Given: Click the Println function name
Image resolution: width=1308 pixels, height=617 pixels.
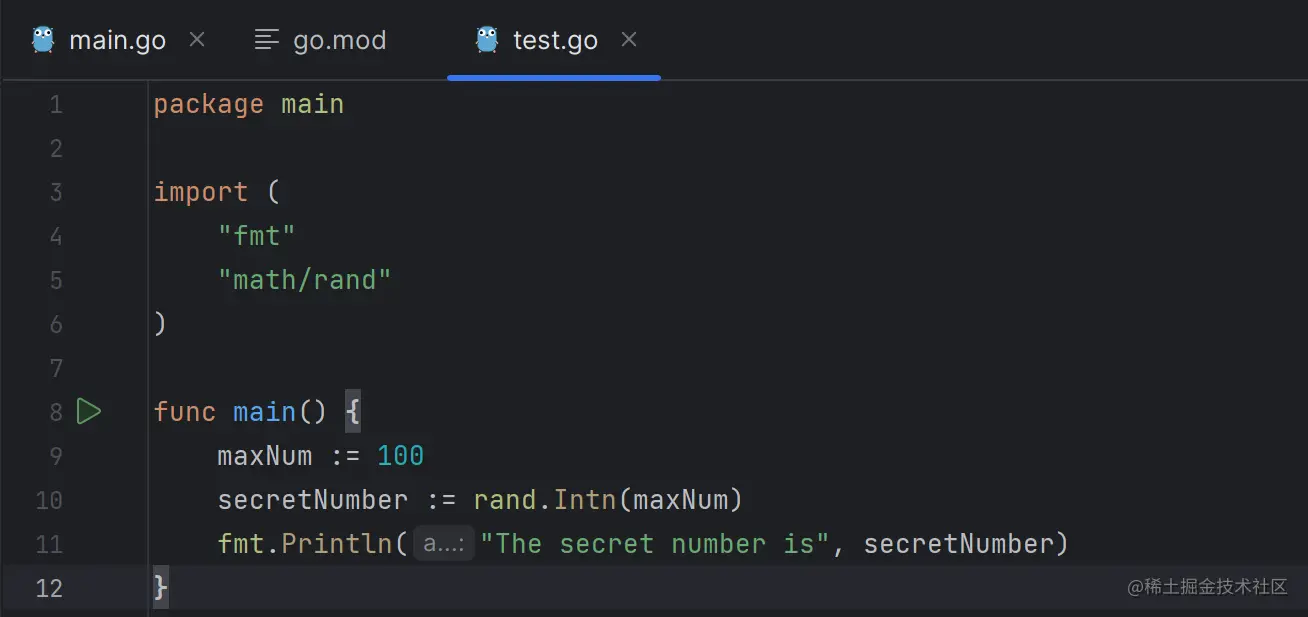Looking at the screenshot, I should point(337,544).
